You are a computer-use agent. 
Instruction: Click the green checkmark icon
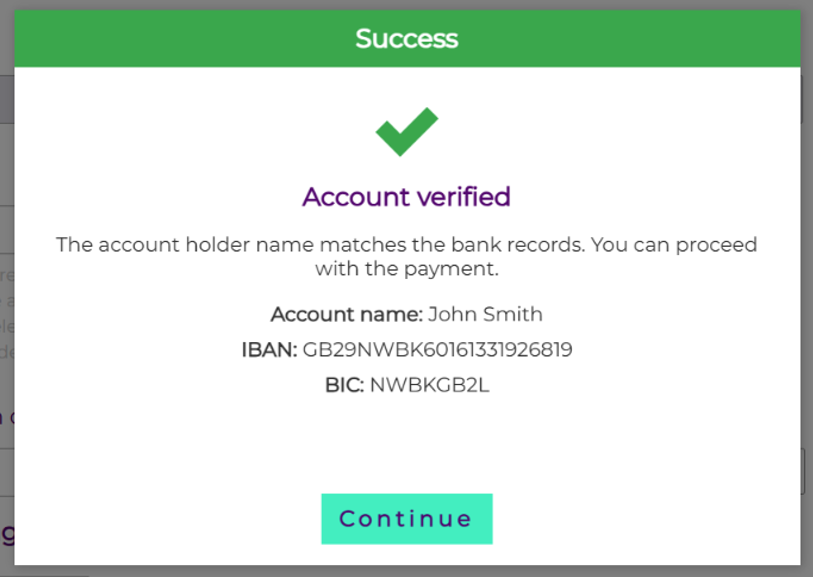(x=406, y=132)
